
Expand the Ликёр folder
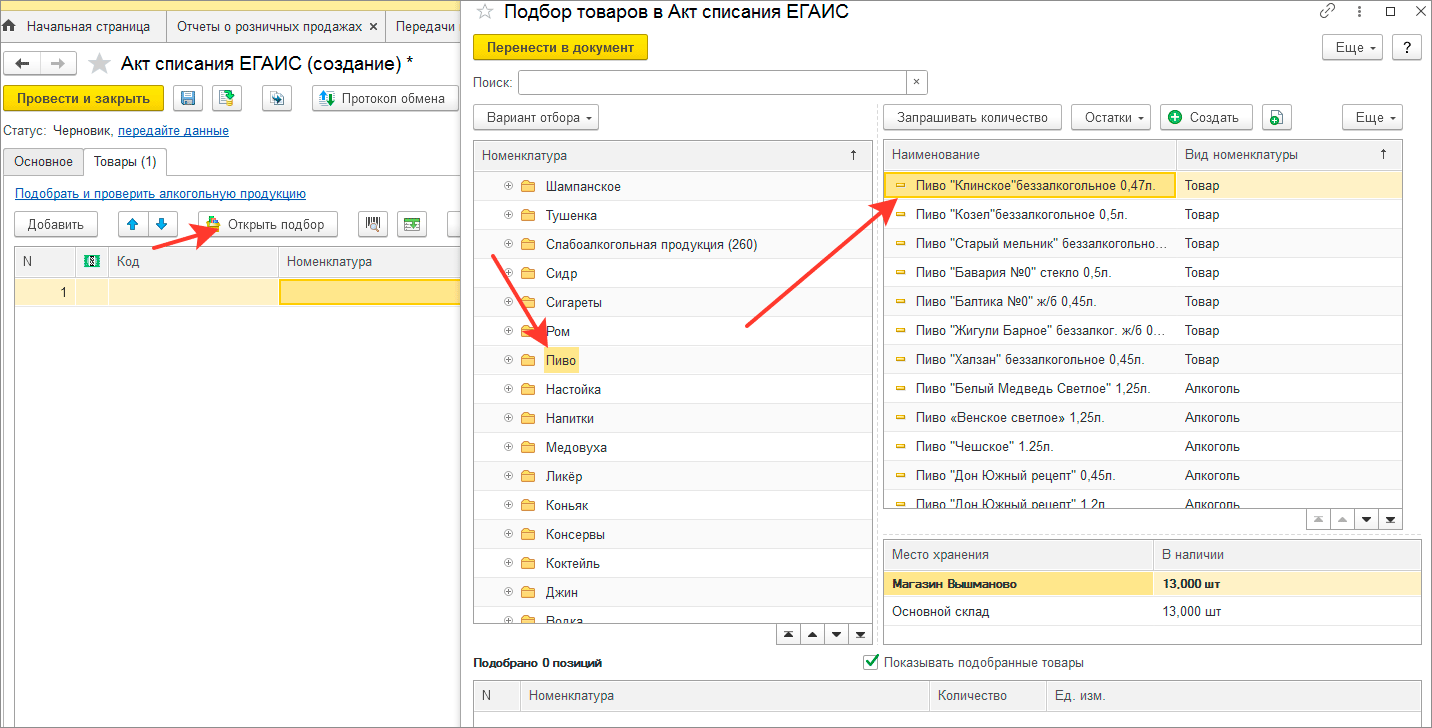[508, 476]
